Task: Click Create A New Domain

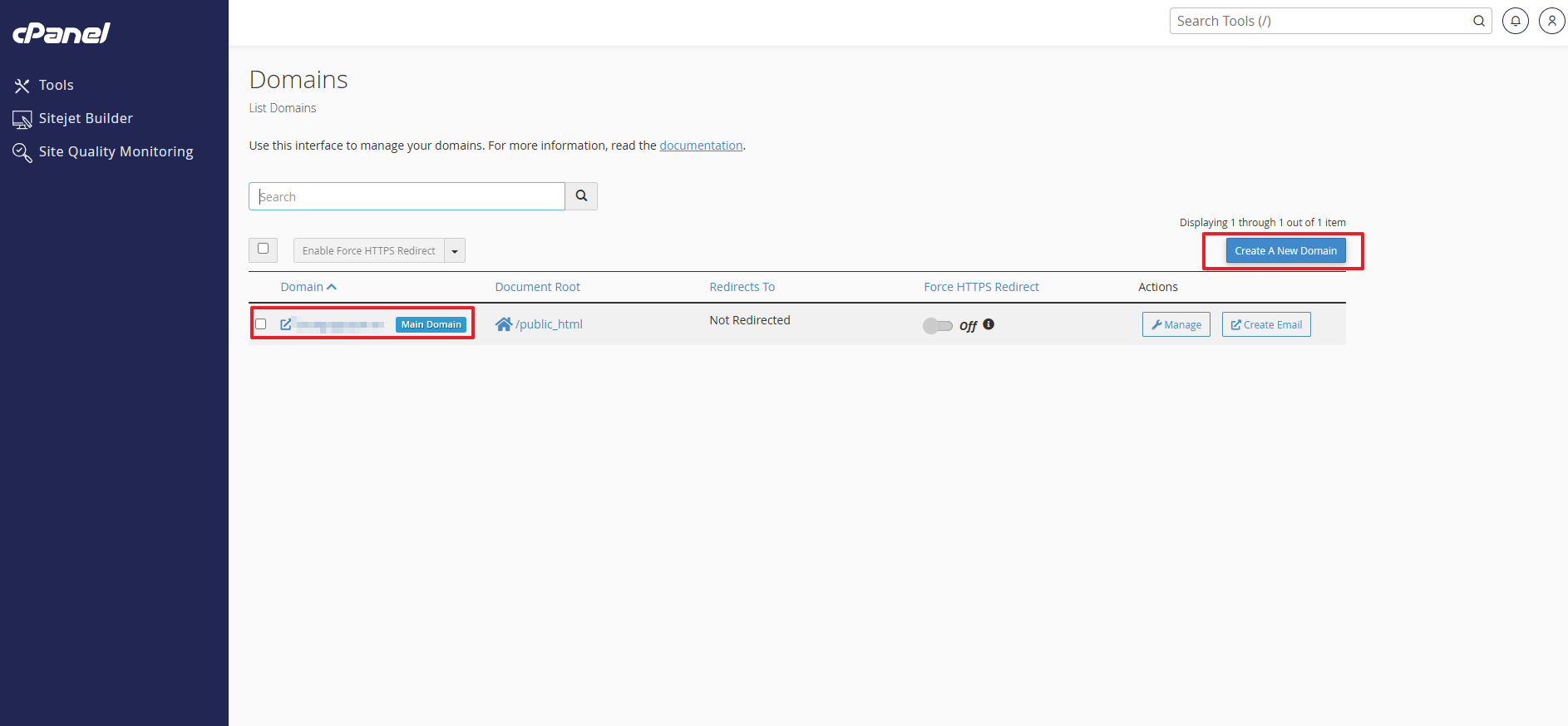Action: point(1285,250)
